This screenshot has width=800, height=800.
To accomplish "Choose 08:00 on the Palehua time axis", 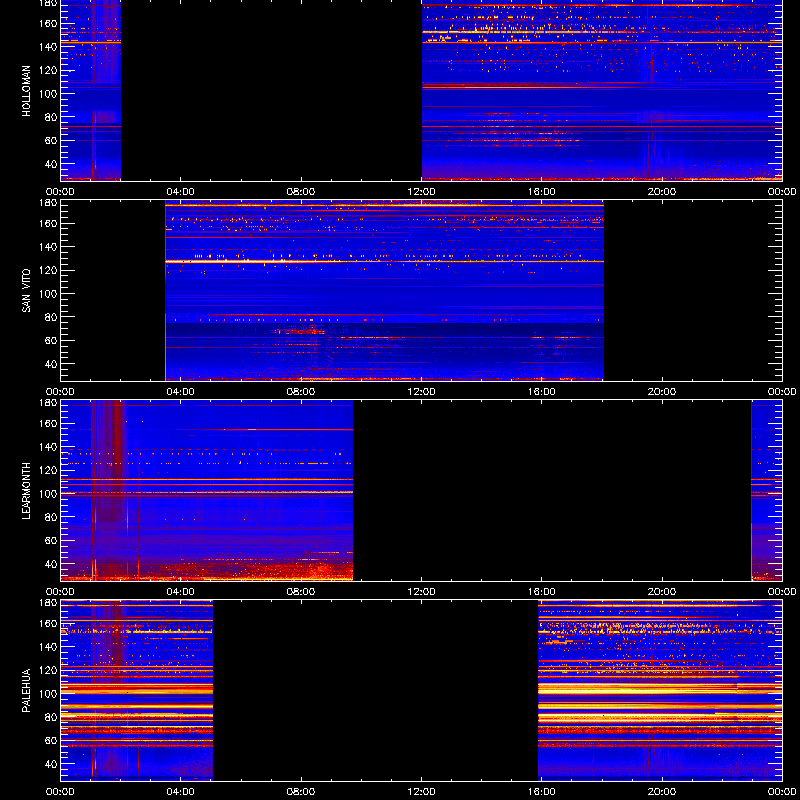I will tap(301, 792).
